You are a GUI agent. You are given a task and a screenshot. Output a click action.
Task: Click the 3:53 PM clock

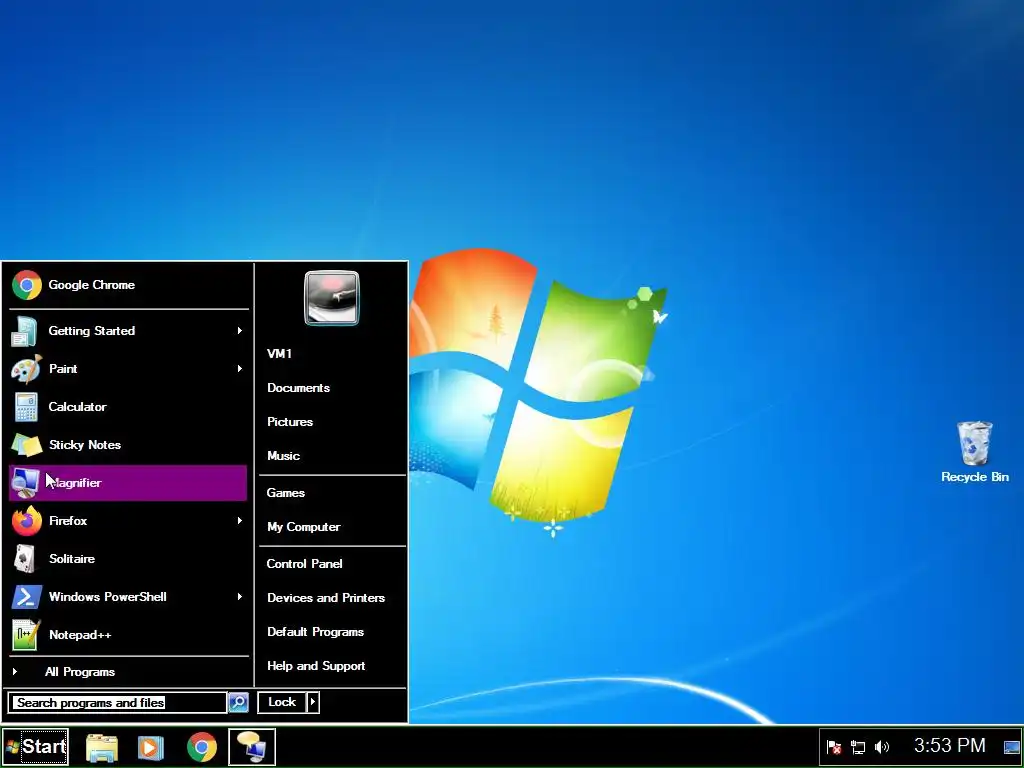pyautogui.click(x=950, y=746)
